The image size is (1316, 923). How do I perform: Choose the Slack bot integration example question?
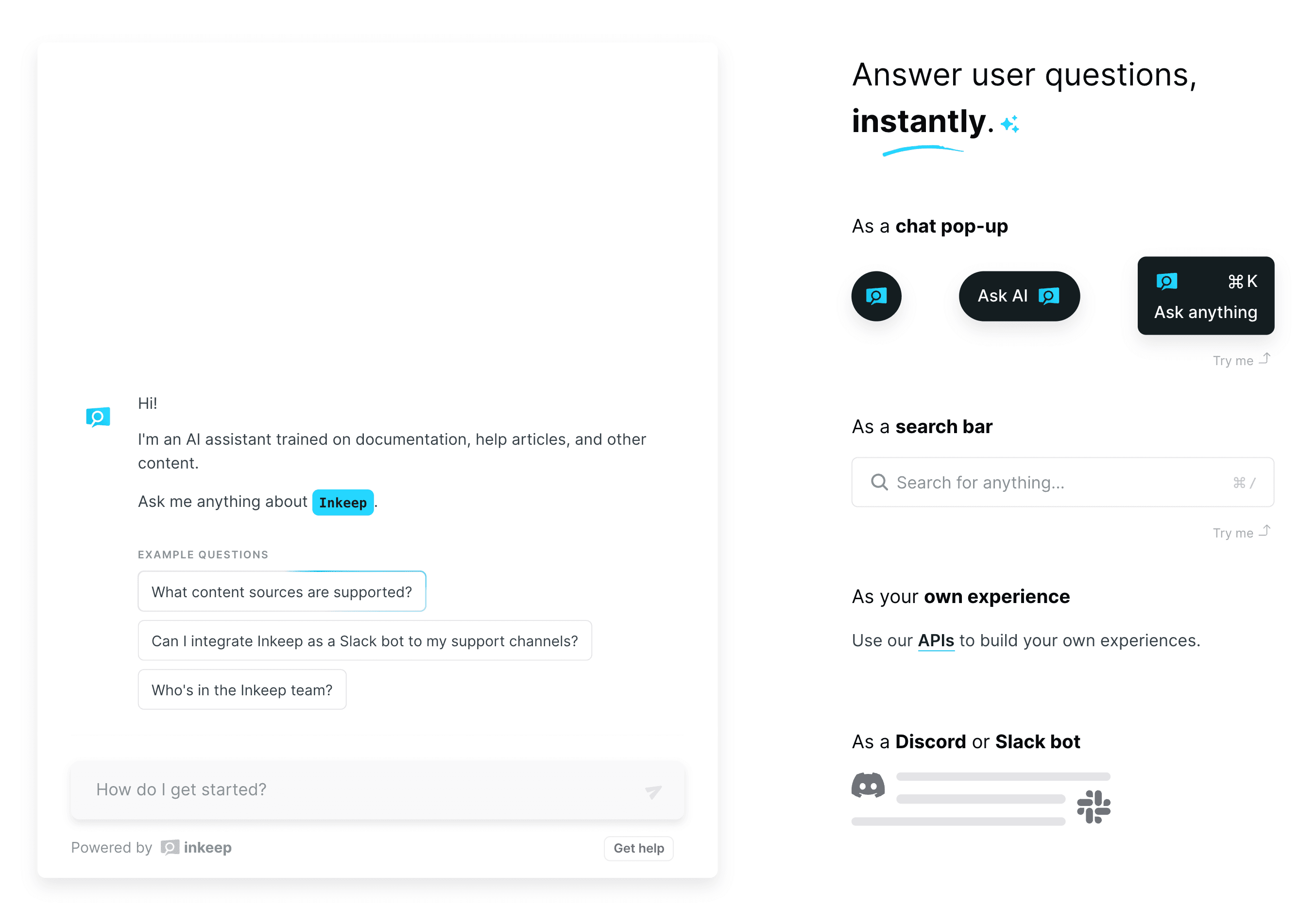tap(364, 640)
